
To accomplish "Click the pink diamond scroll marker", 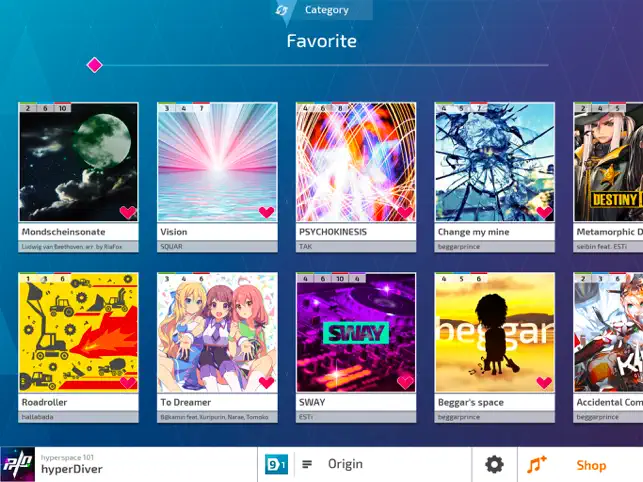I will coord(94,65).
